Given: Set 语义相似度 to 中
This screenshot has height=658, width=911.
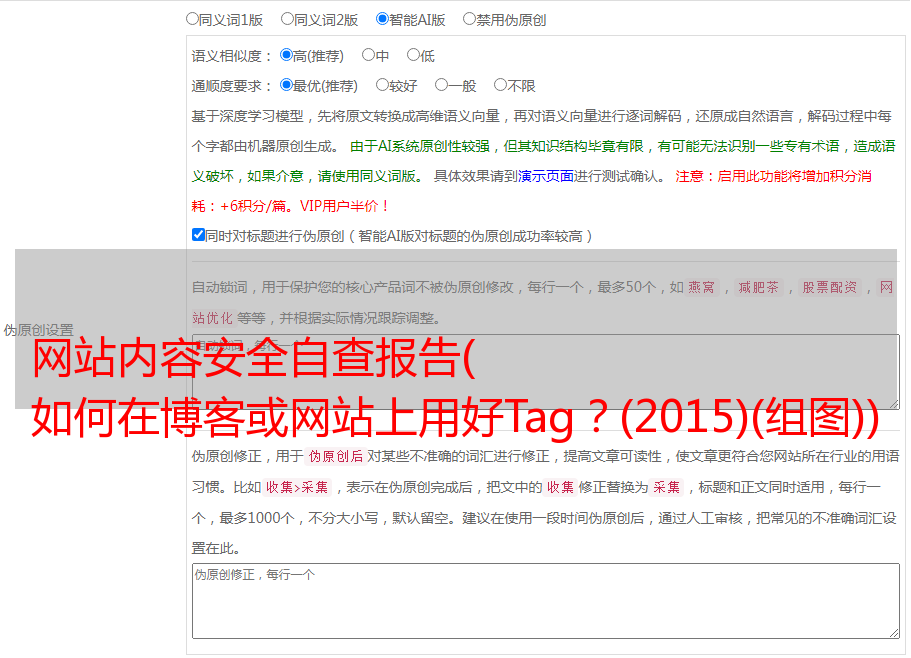Looking at the screenshot, I should [x=368, y=55].
